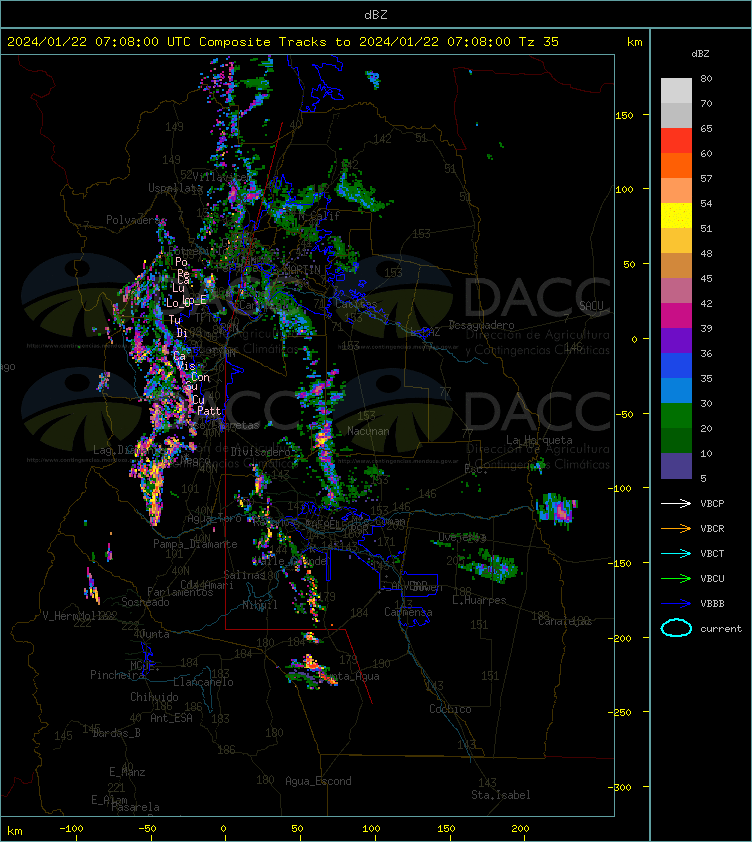Click the Pasarela place label
Image resolution: width=752 pixels, height=842 pixels.
tap(135, 807)
